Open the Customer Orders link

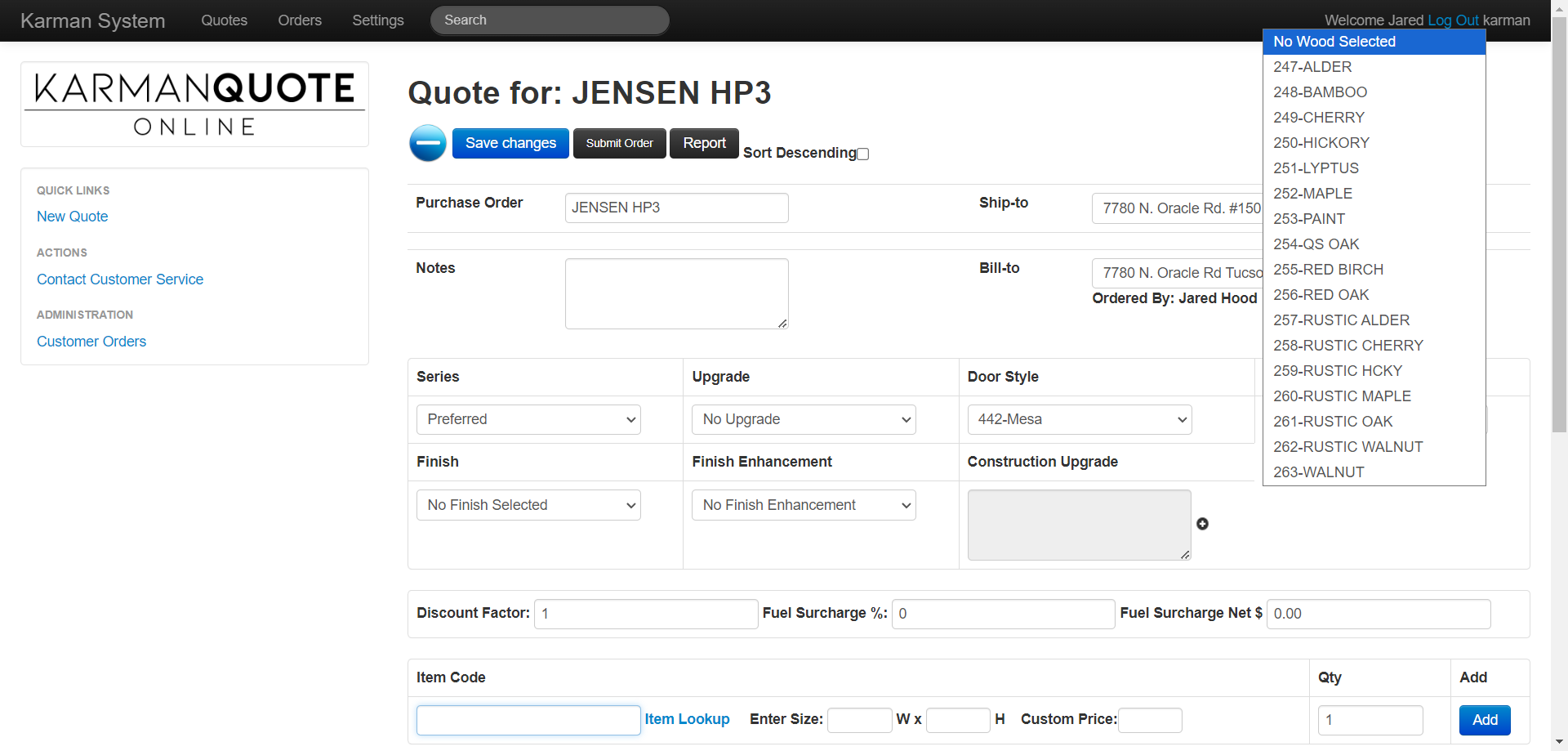tap(91, 342)
